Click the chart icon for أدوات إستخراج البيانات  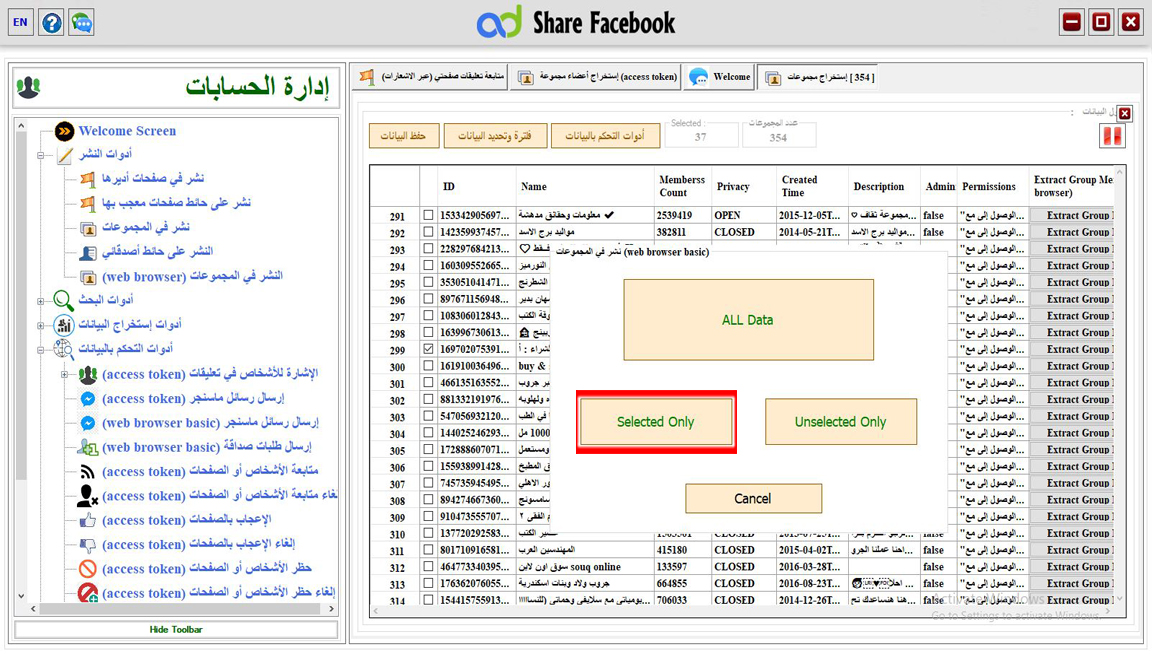point(64,324)
